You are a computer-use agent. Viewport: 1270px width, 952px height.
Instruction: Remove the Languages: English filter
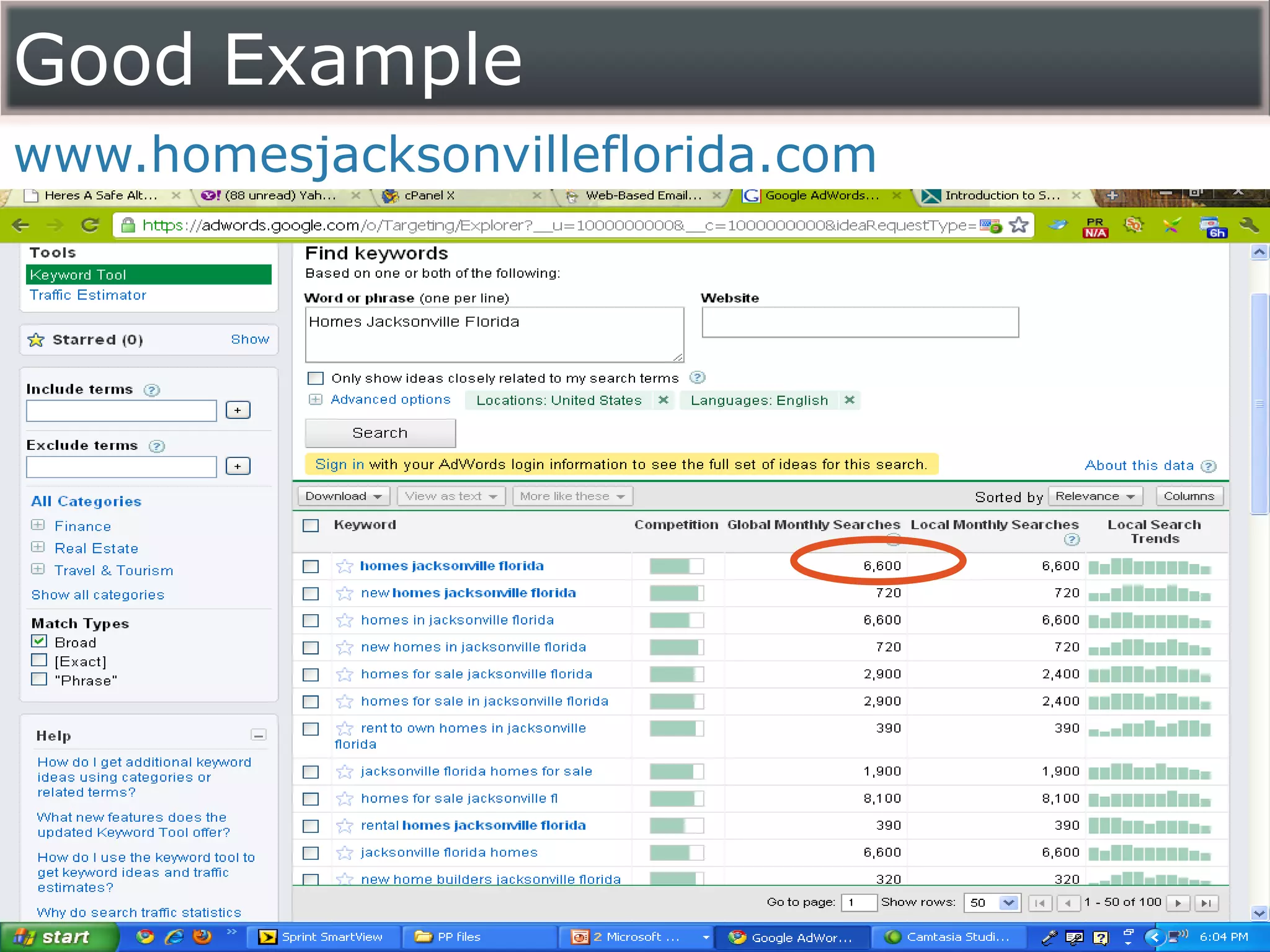pyautogui.click(x=850, y=400)
